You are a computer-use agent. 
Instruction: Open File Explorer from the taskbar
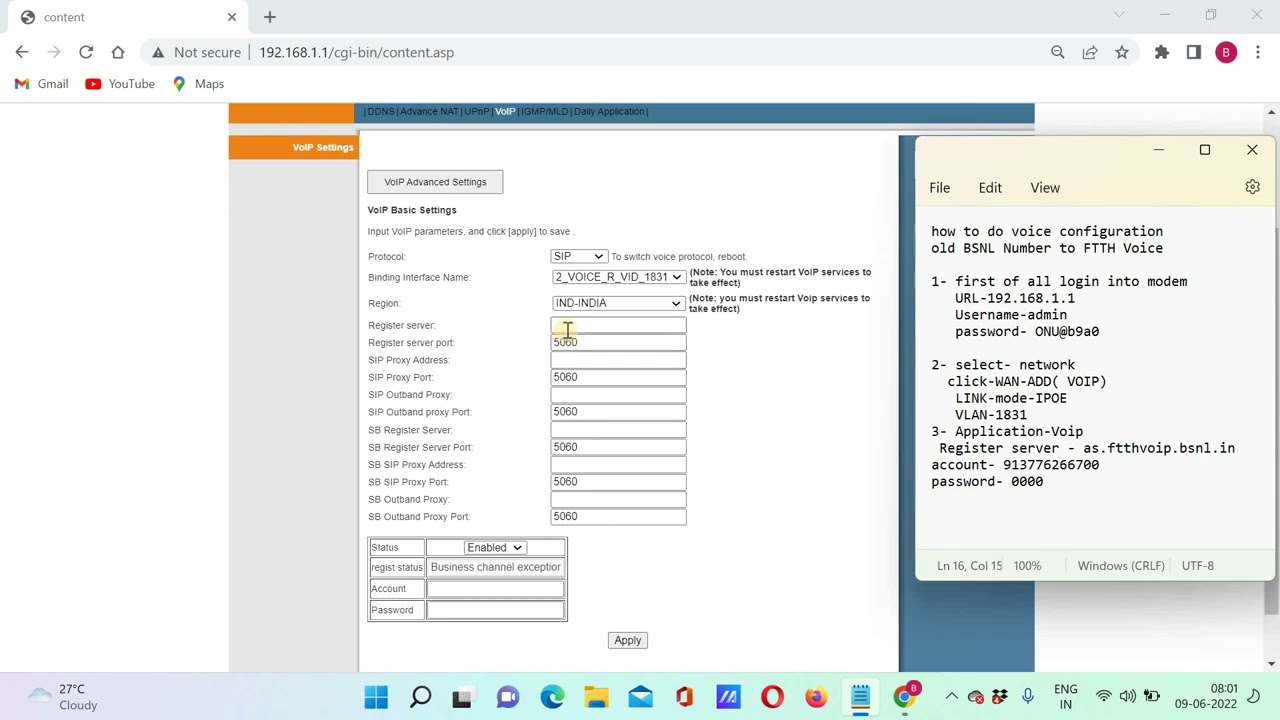[596, 697]
